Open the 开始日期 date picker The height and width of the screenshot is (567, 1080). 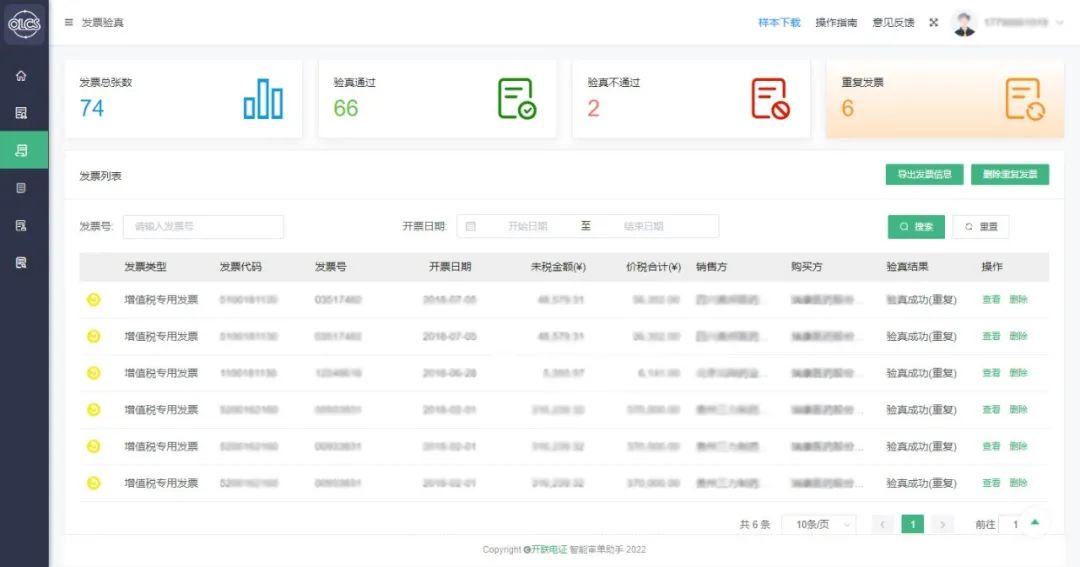tap(527, 226)
